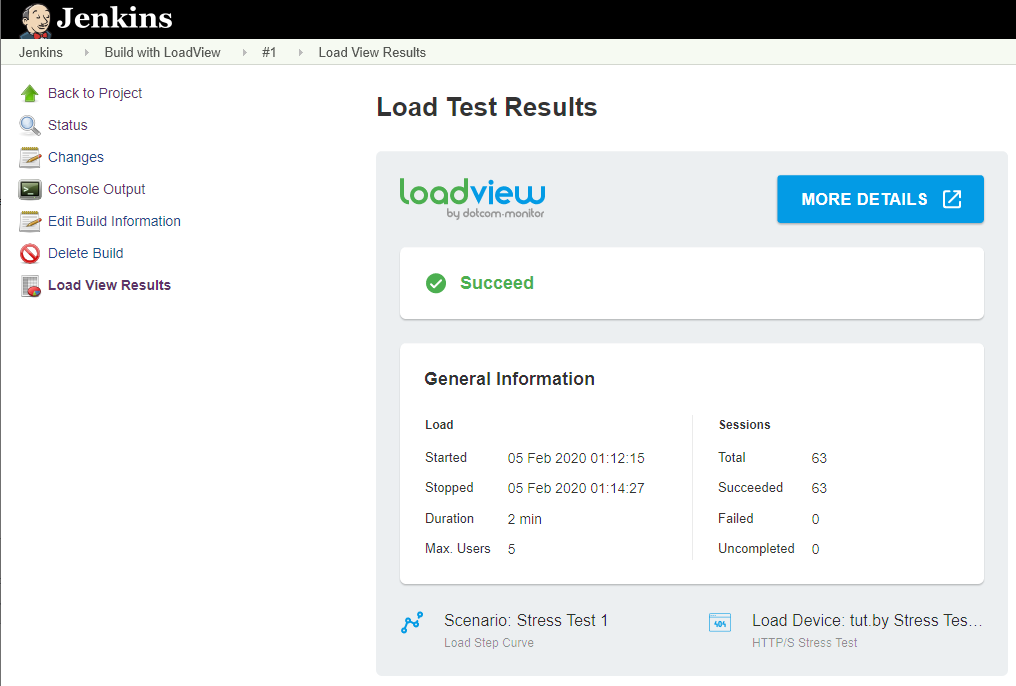Click the Jenkins header title text
This screenshot has width=1016, height=686.
click(x=115, y=18)
